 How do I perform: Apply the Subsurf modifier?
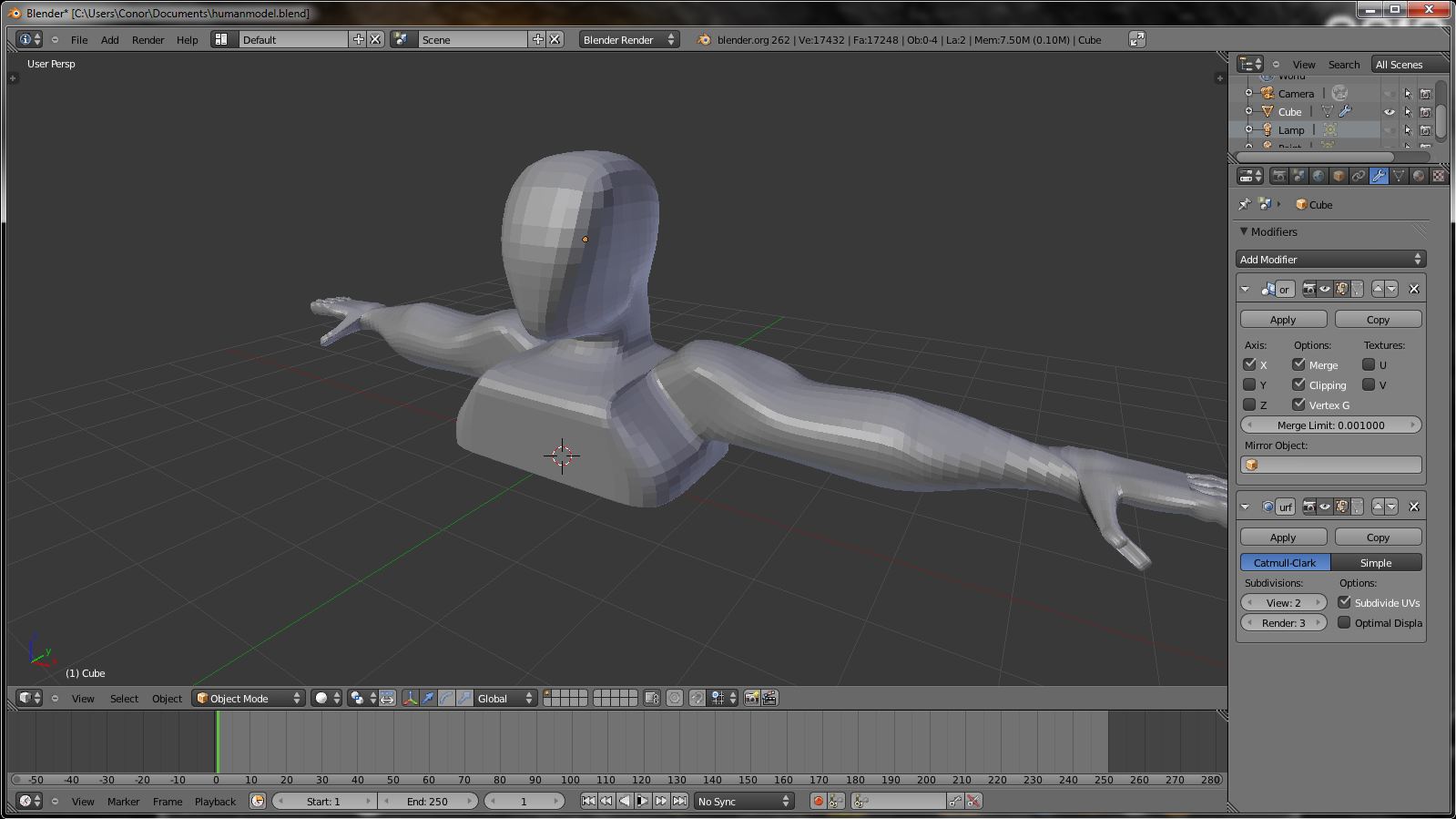pyautogui.click(x=1283, y=537)
